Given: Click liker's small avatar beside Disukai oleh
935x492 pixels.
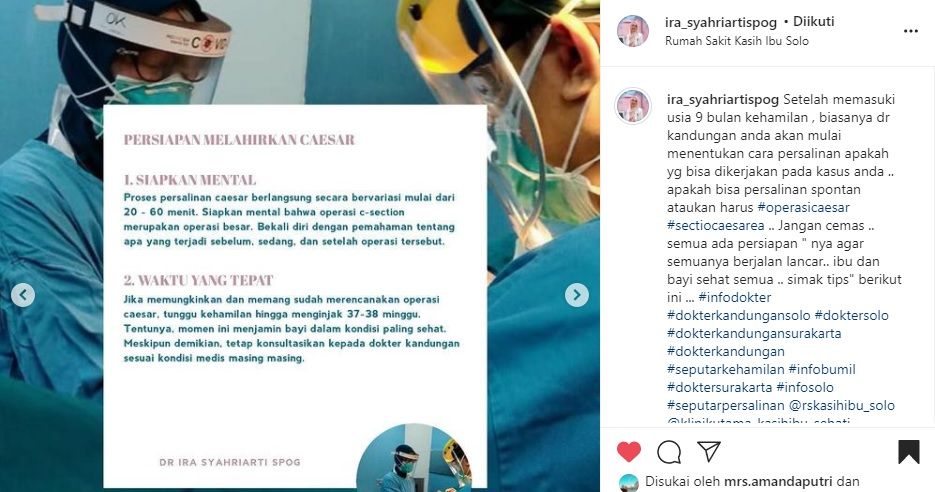Looking at the screenshot, I should (x=628, y=483).
